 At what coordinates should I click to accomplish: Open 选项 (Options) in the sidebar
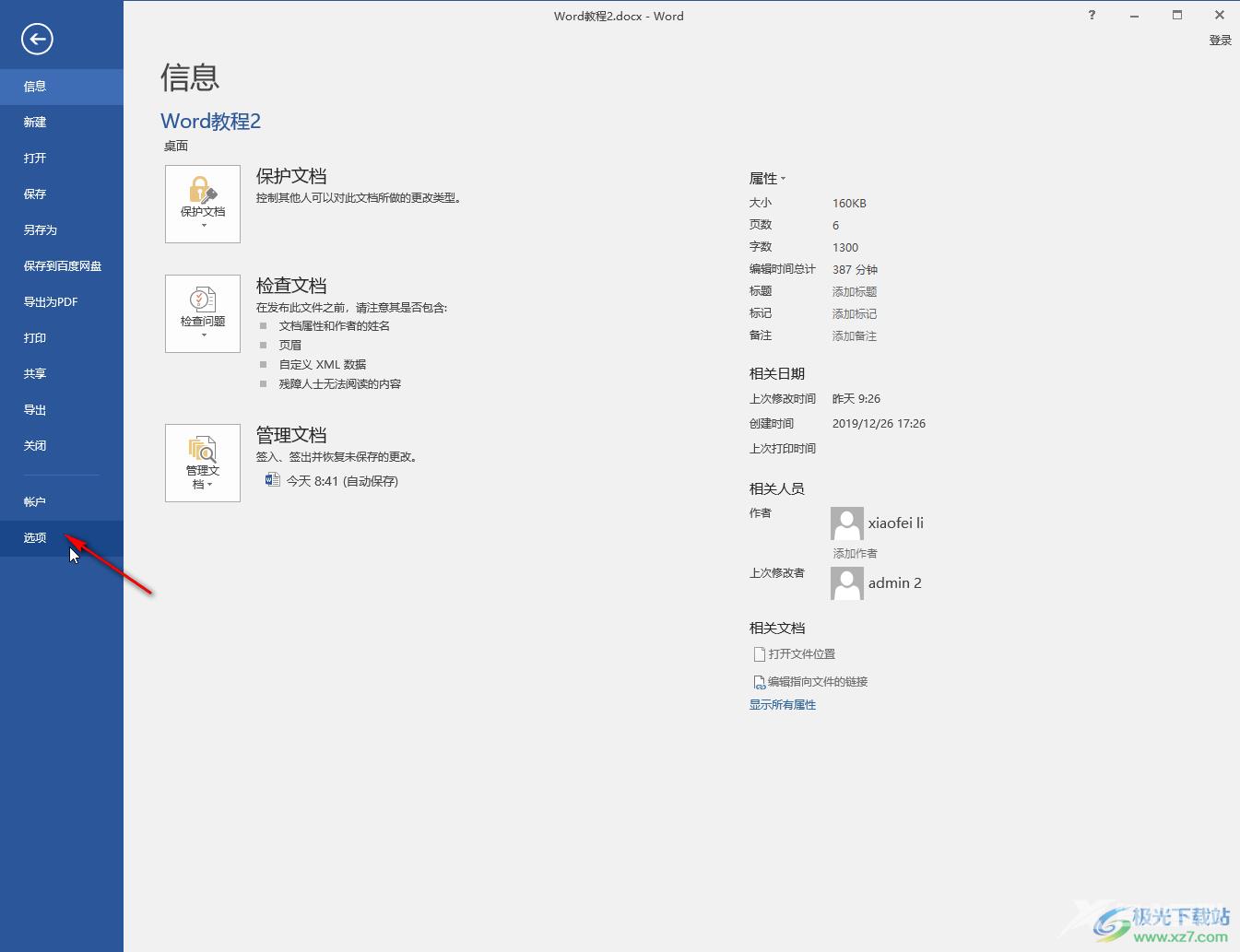(x=62, y=538)
